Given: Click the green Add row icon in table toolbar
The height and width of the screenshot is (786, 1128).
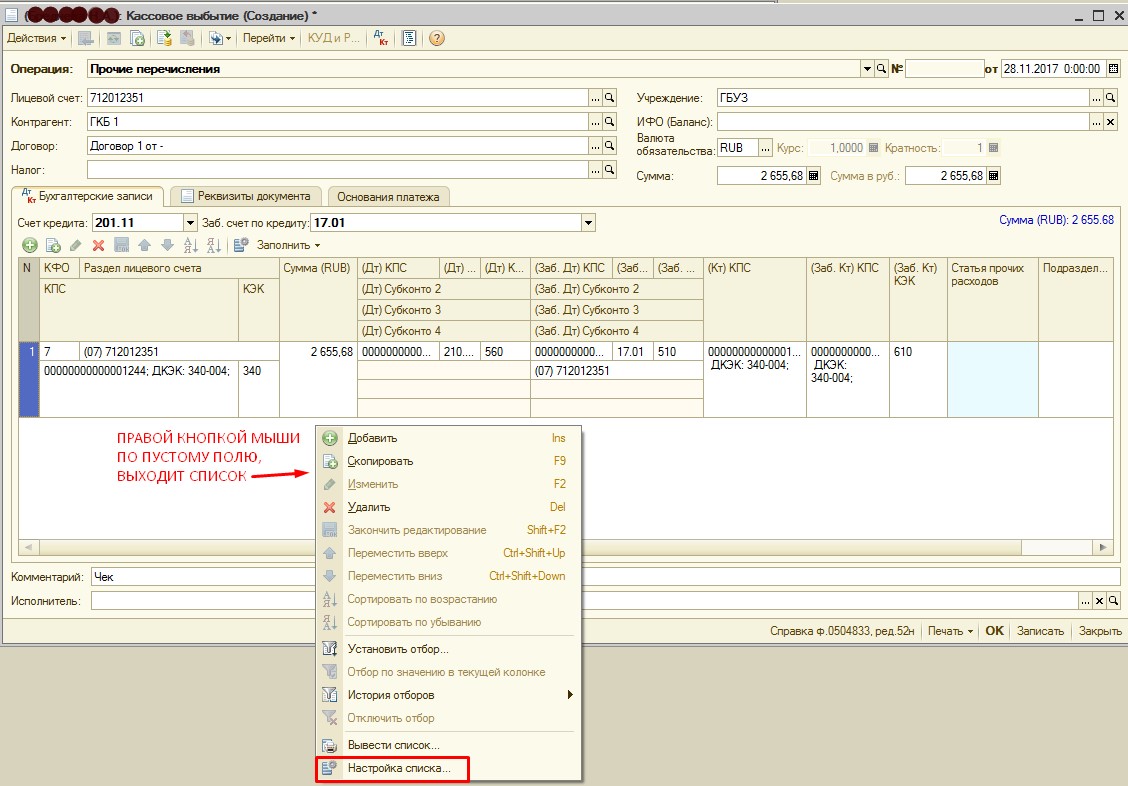Looking at the screenshot, I should (30, 245).
